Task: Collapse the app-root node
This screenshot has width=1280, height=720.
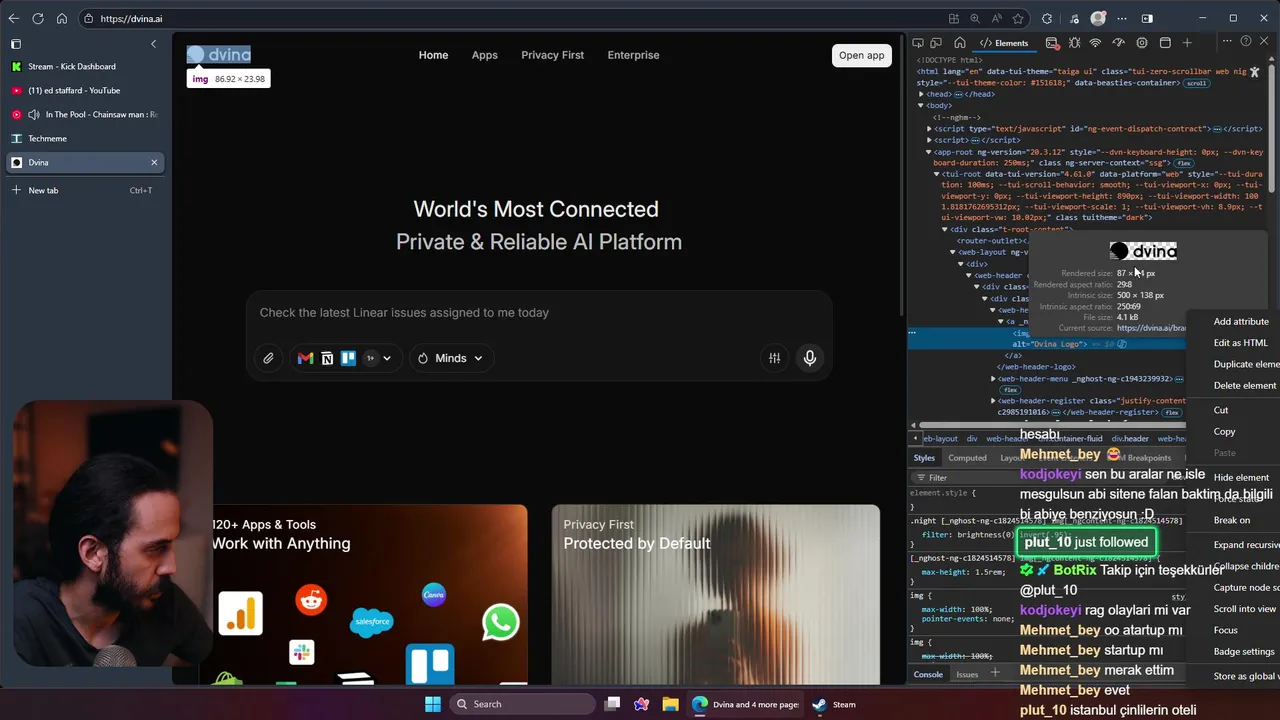Action: [929, 152]
